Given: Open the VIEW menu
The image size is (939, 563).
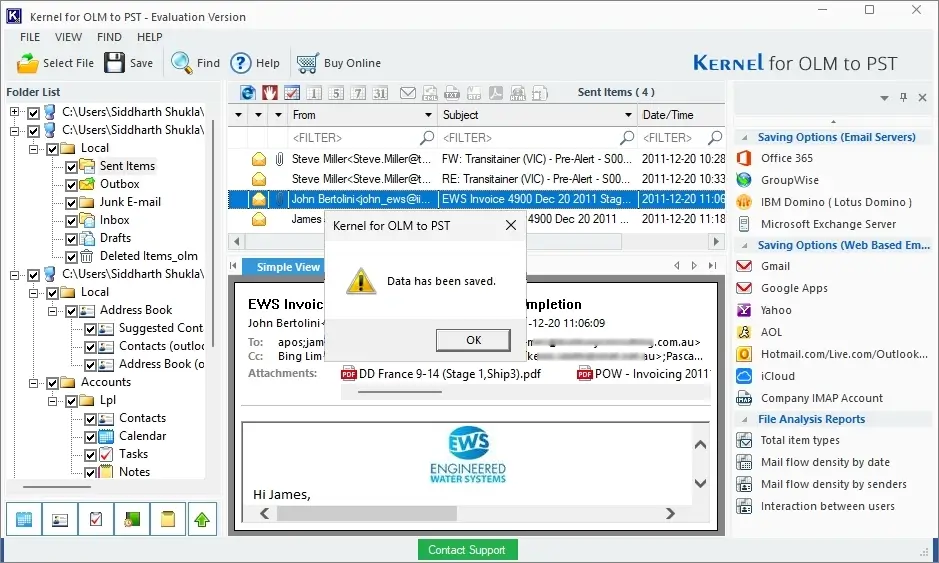Looking at the screenshot, I should [x=68, y=37].
